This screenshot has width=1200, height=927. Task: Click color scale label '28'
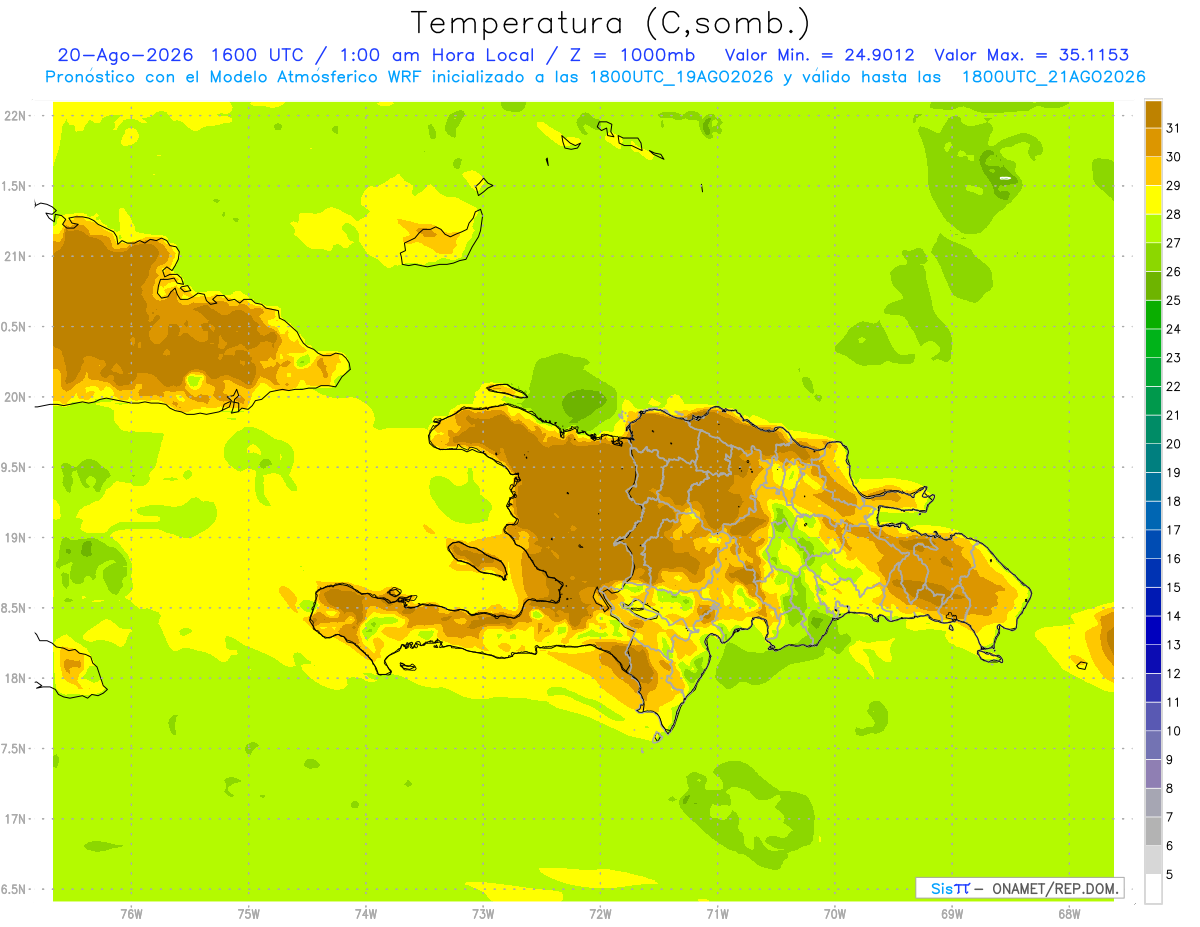click(1174, 214)
